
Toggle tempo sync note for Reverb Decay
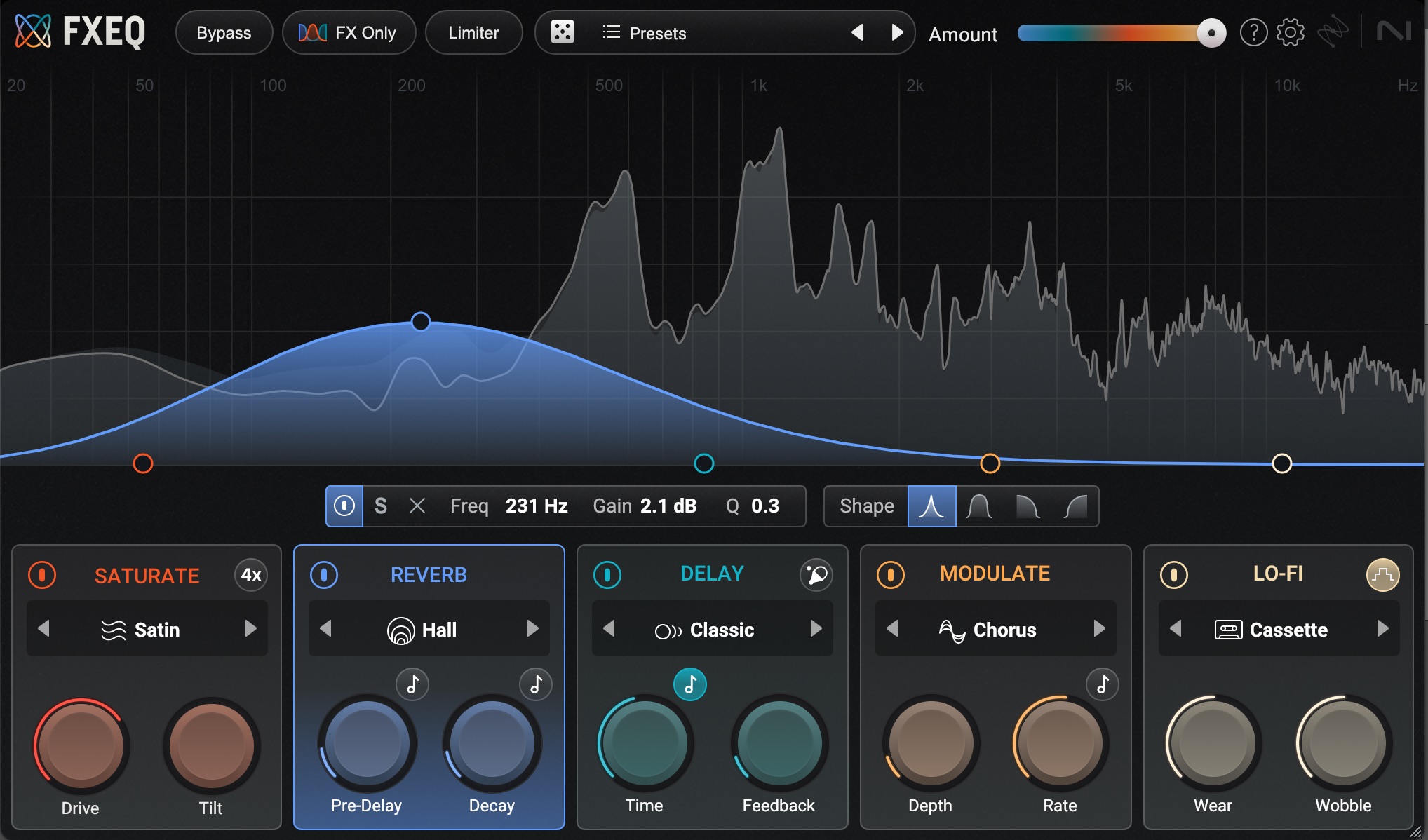[x=536, y=684]
